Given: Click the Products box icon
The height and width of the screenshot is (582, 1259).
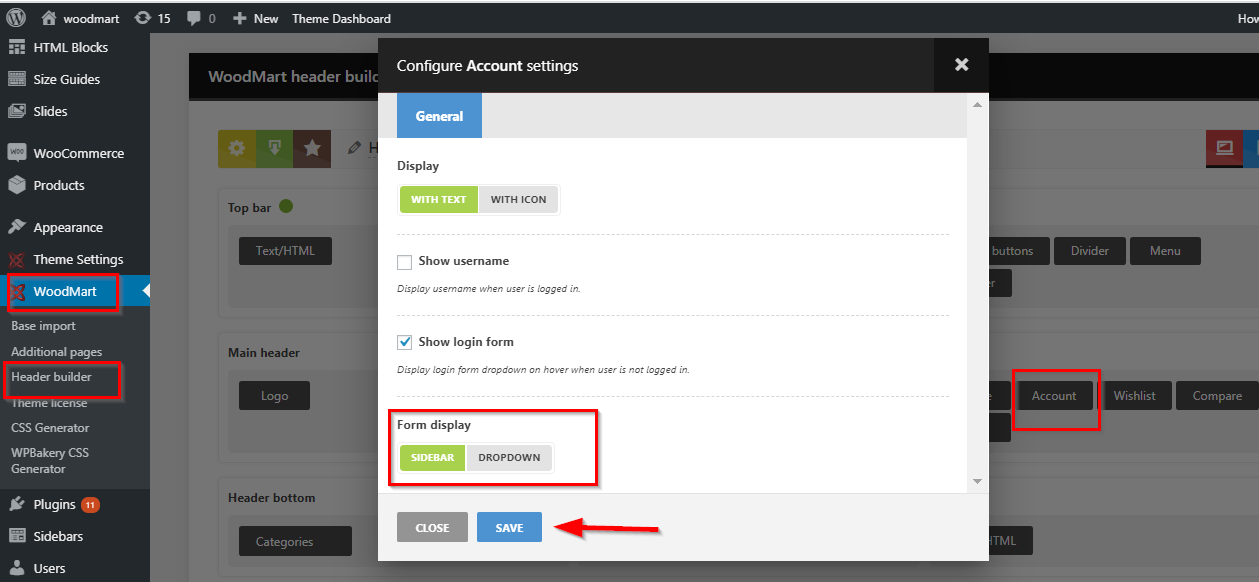Looking at the screenshot, I should pyautogui.click(x=16, y=185).
